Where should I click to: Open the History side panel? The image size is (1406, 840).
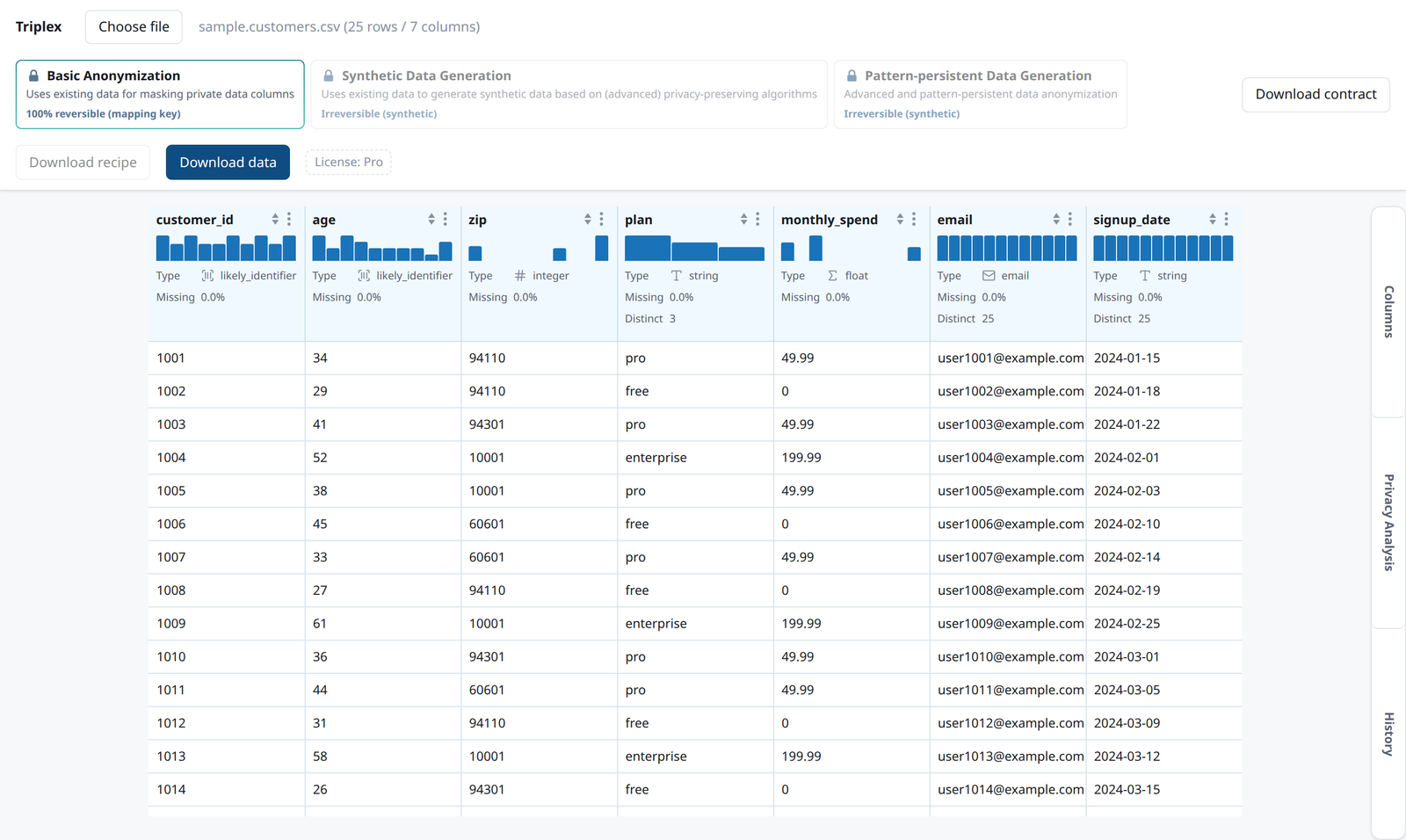[1388, 734]
